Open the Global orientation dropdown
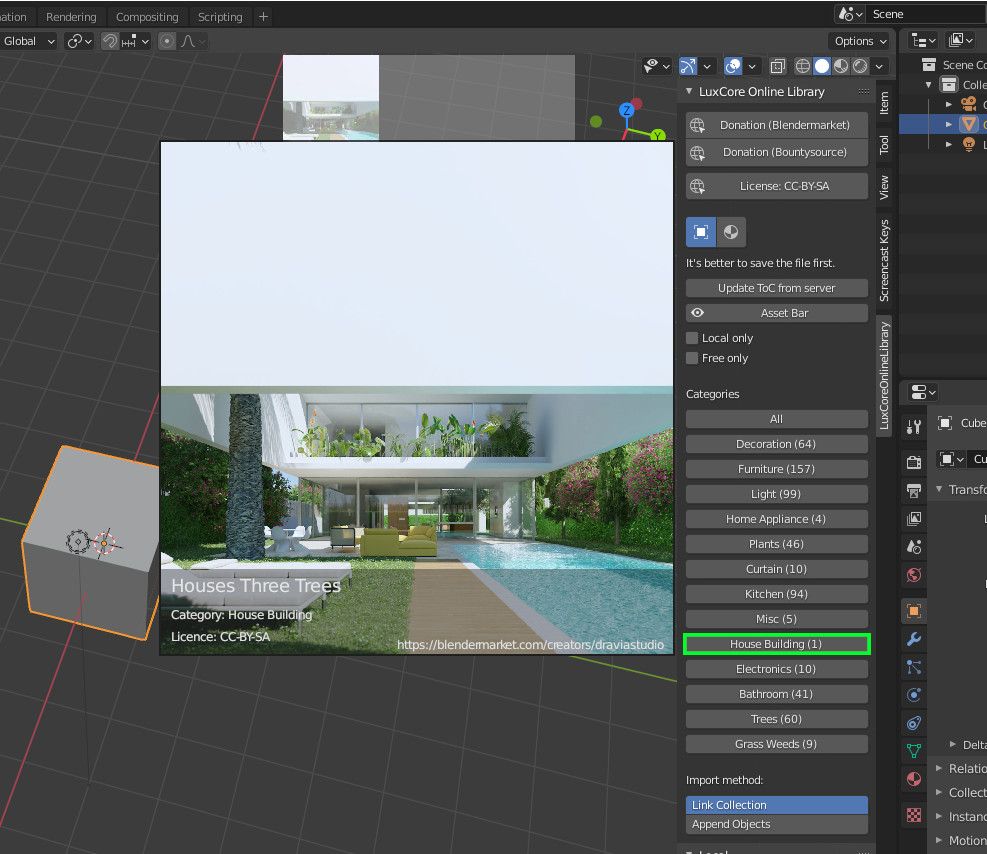This screenshot has height=854, width=987. point(28,41)
